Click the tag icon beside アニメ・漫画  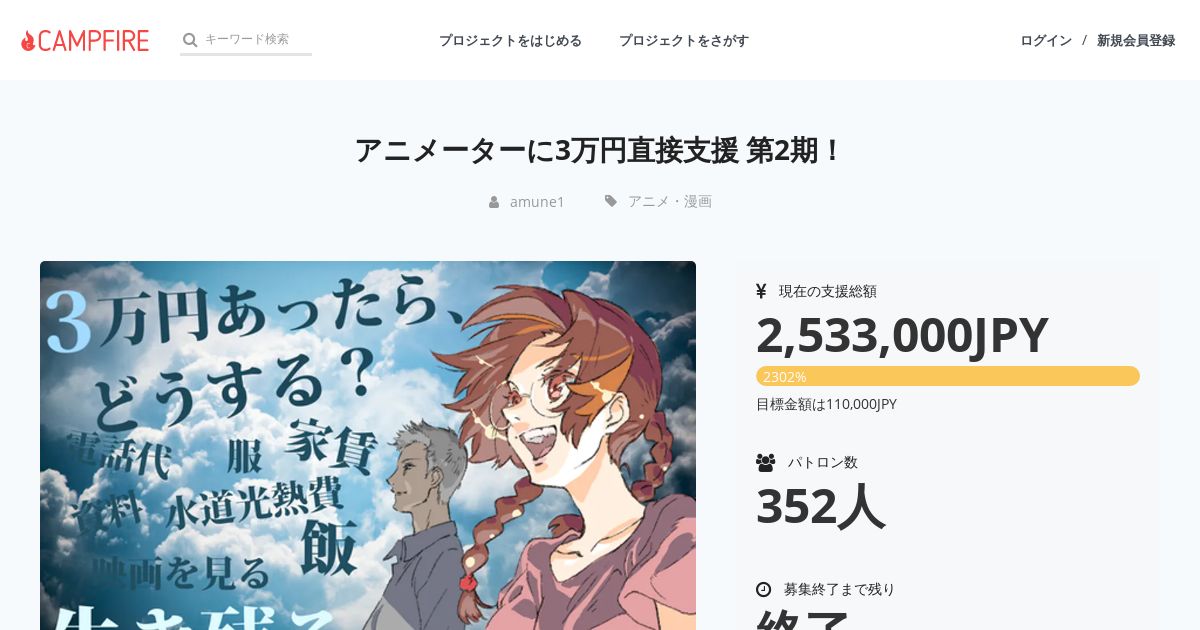coord(611,201)
